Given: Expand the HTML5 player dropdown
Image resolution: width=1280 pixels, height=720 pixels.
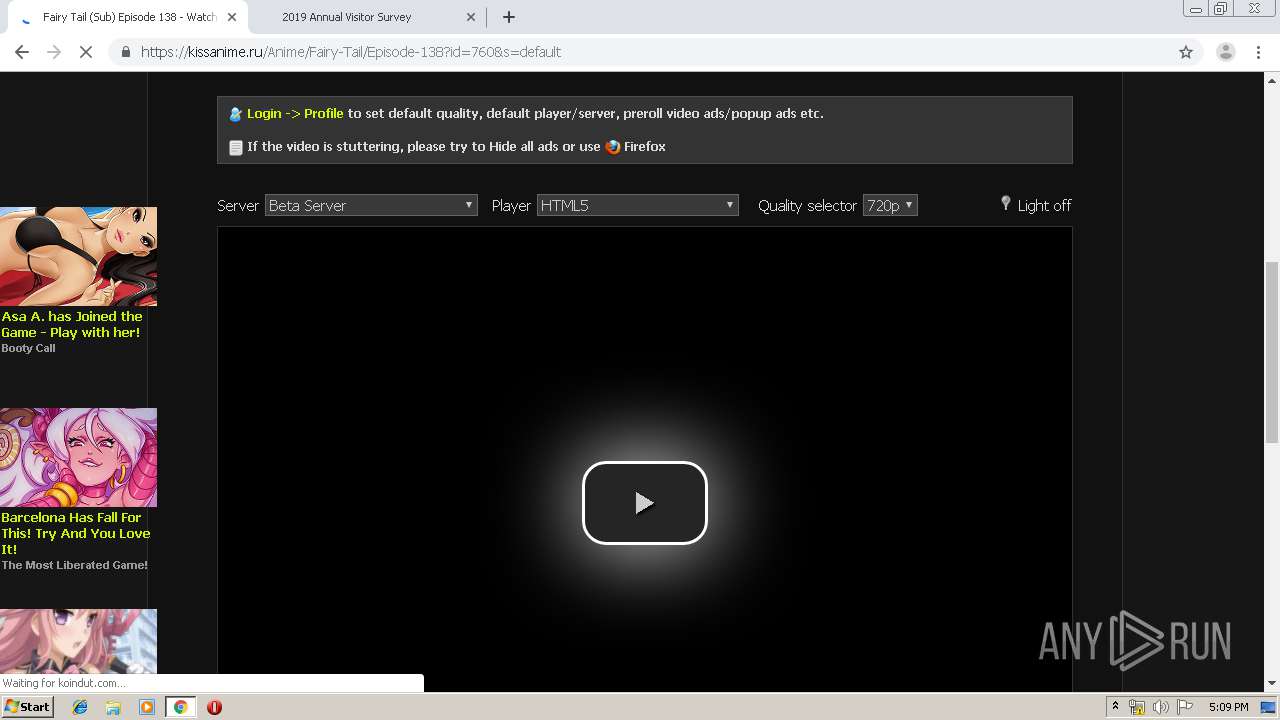Looking at the screenshot, I should (638, 205).
